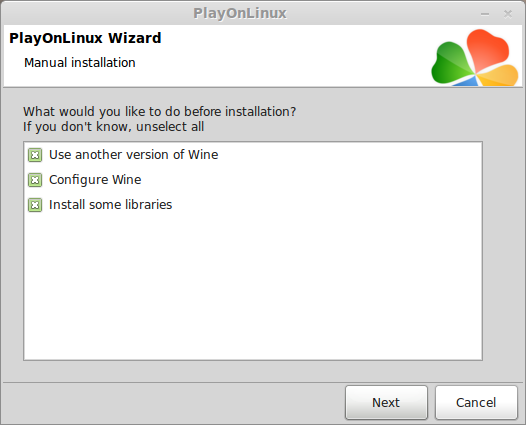Click the 'PlayOnLinux Wizard' heading
Screen dimensions: 526x425
click(x=85, y=38)
